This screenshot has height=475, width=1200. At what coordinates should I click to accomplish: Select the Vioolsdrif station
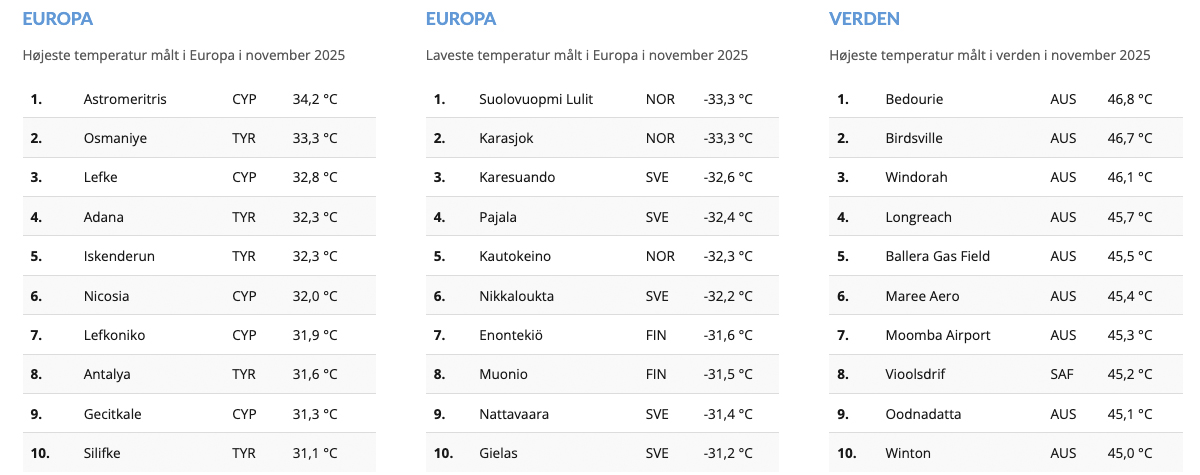[914, 374]
